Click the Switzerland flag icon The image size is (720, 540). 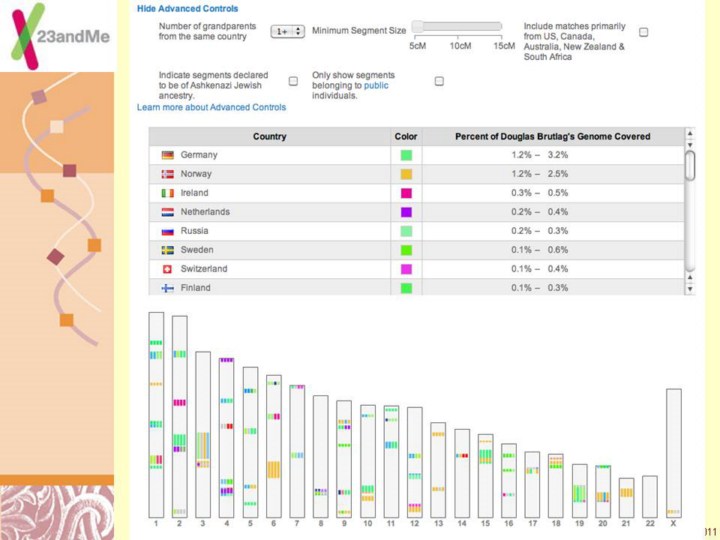point(168,269)
